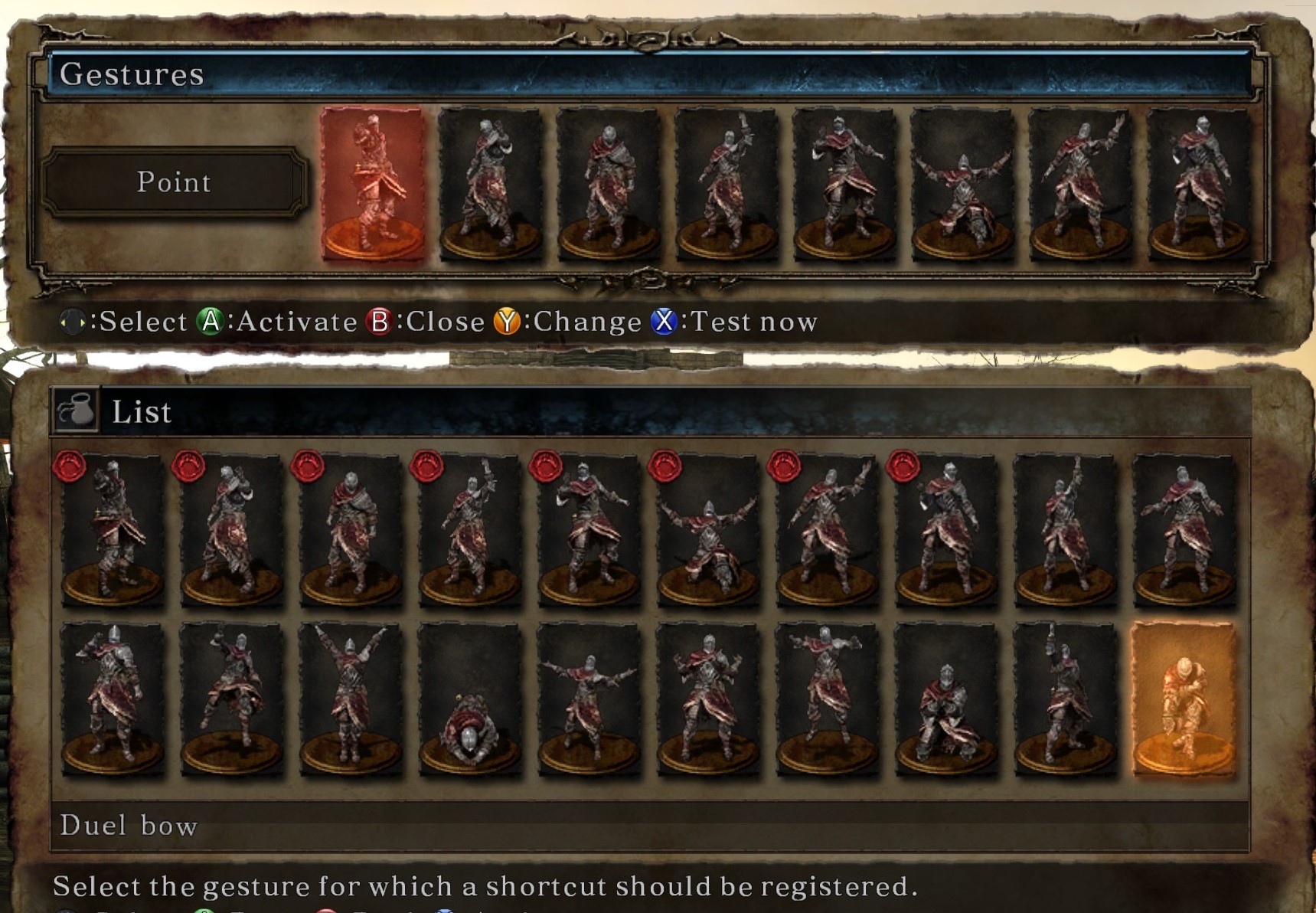Select the arms-raised V praise gesture in list
Screen dimensions: 1316x913
coord(351,699)
